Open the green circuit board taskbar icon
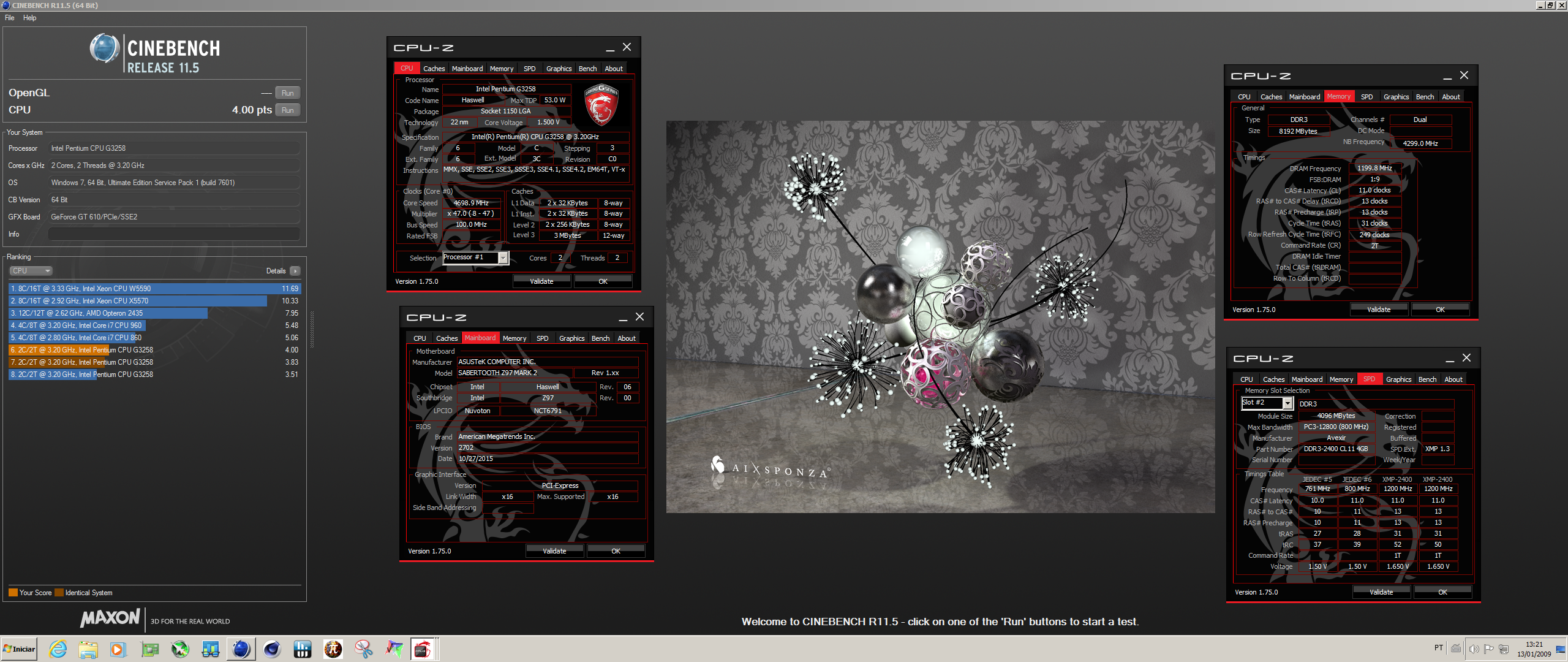The width and height of the screenshot is (1568, 662). pyautogui.click(x=149, y=649)
